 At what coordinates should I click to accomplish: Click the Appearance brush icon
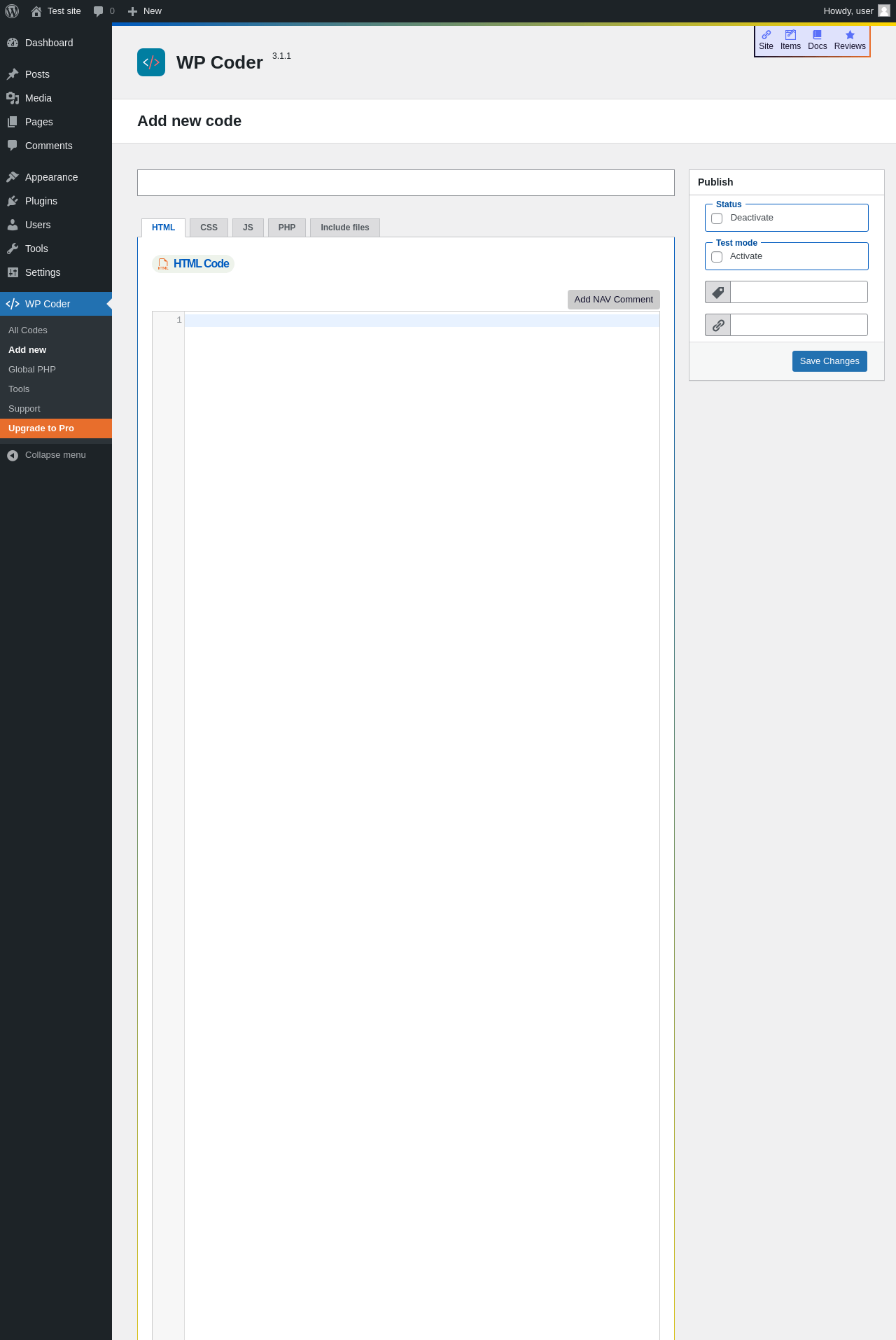(x=13, y=177)
